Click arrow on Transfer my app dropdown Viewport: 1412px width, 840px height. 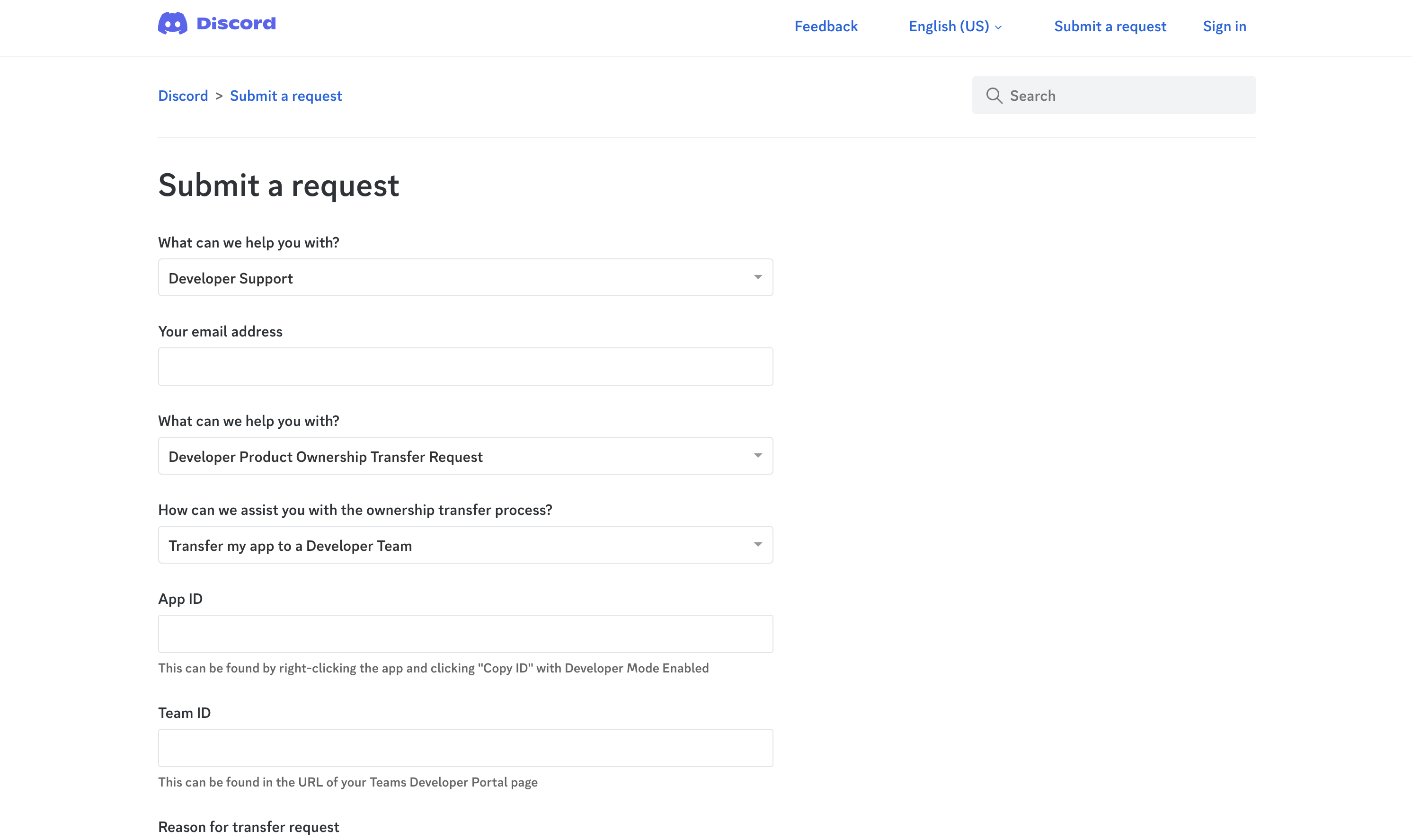[757, 545]
